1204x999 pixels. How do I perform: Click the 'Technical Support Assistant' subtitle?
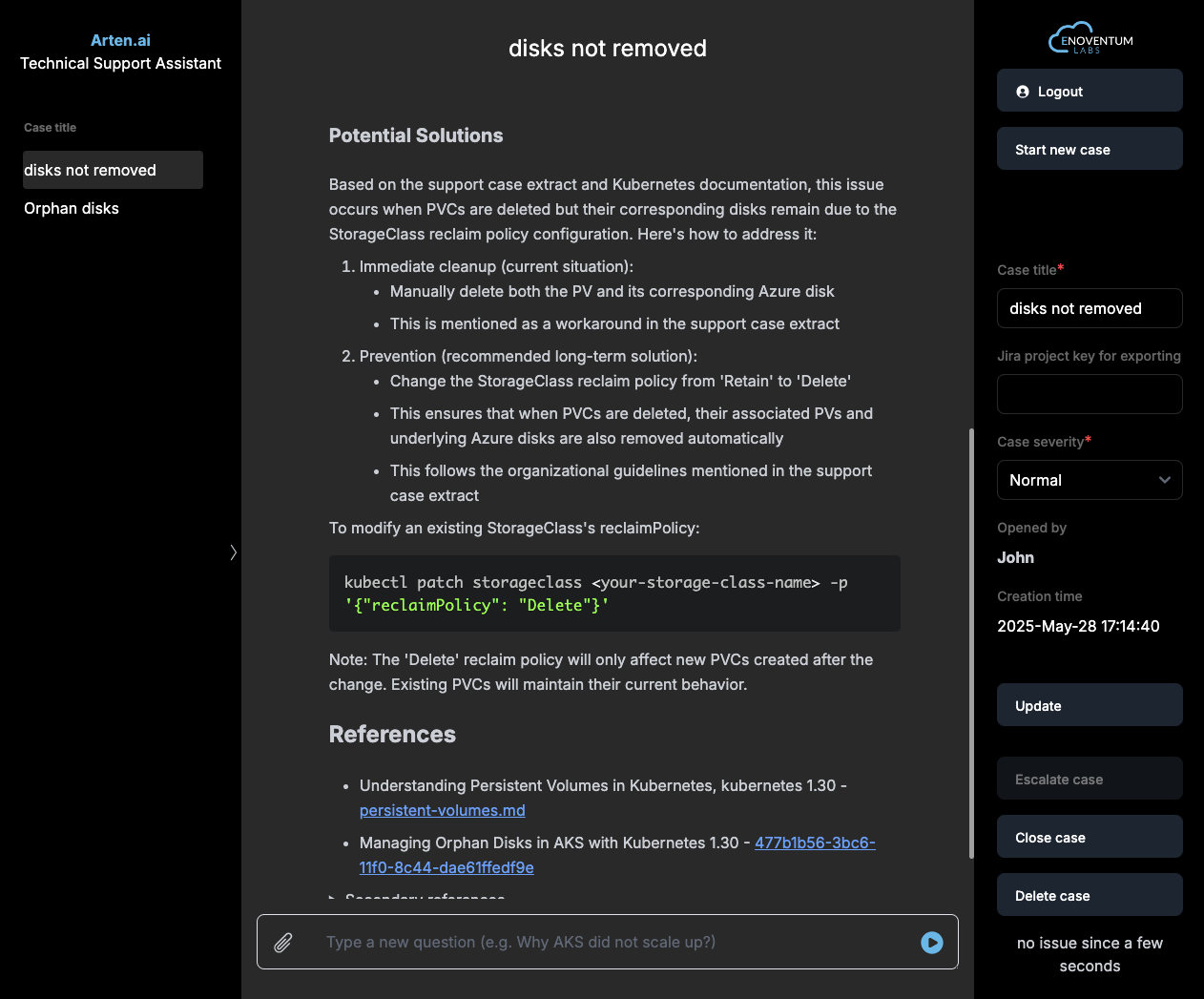pyautogui.click(x=120, y=63)
